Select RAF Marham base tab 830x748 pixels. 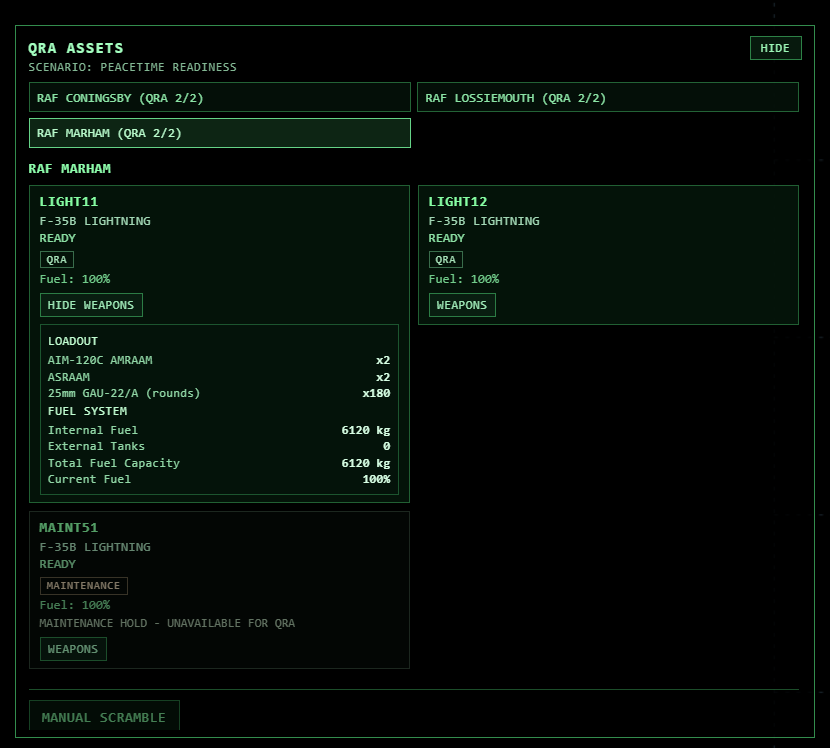pyautogui.click(x=220, y=133)
